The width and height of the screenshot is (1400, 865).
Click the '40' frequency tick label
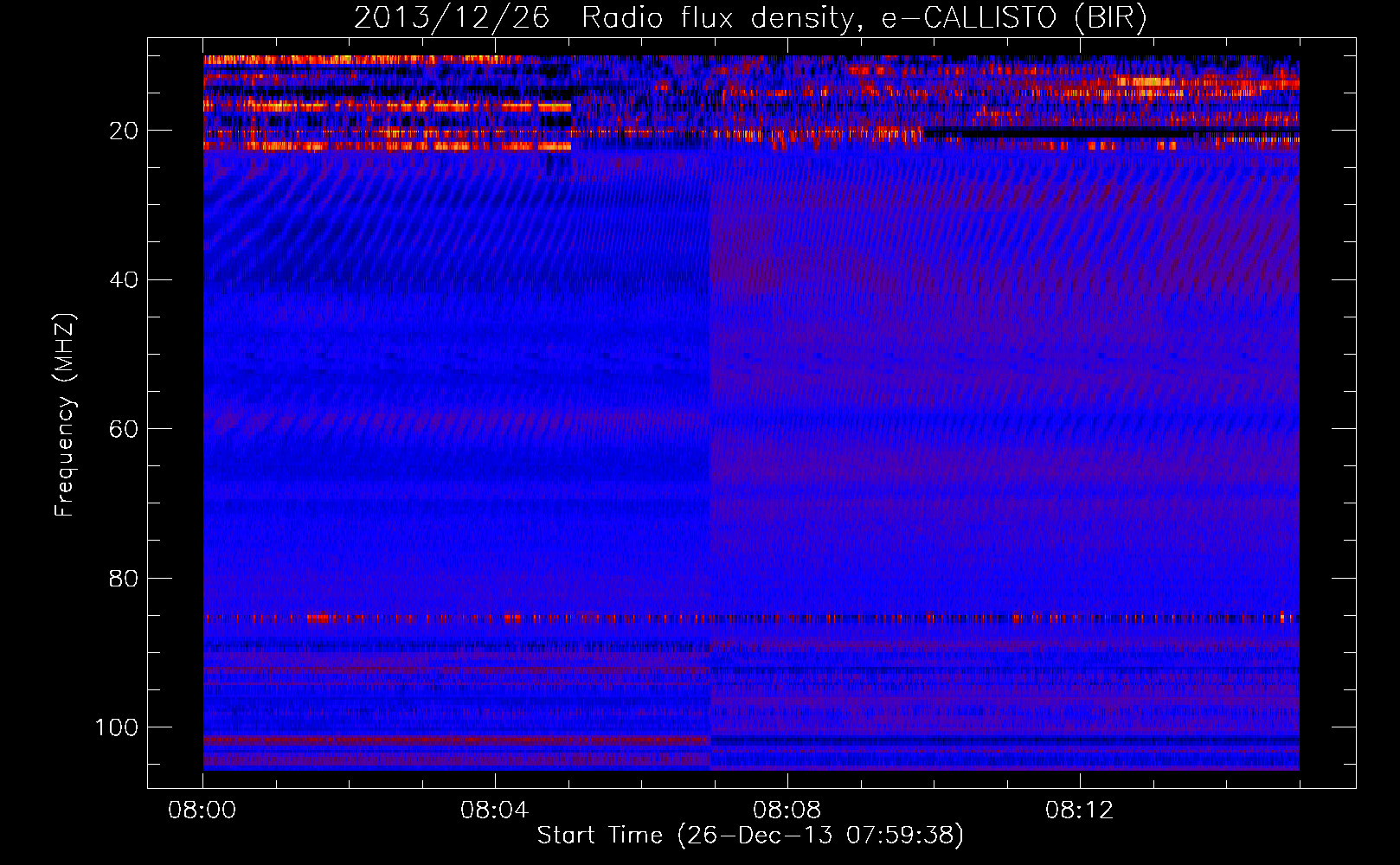[124, 280]
